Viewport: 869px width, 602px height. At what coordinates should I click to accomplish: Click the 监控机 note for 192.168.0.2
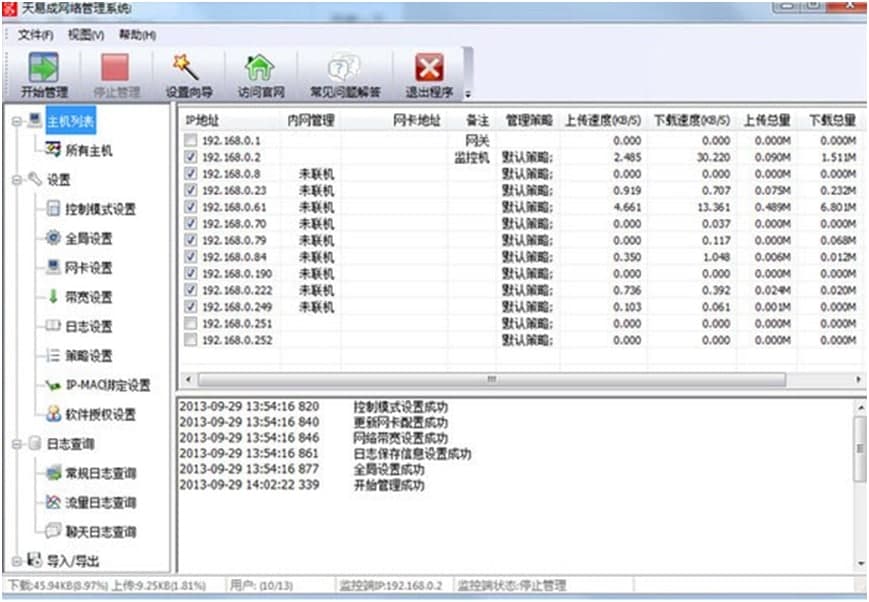pyautogui.click(x=472, y=157)
